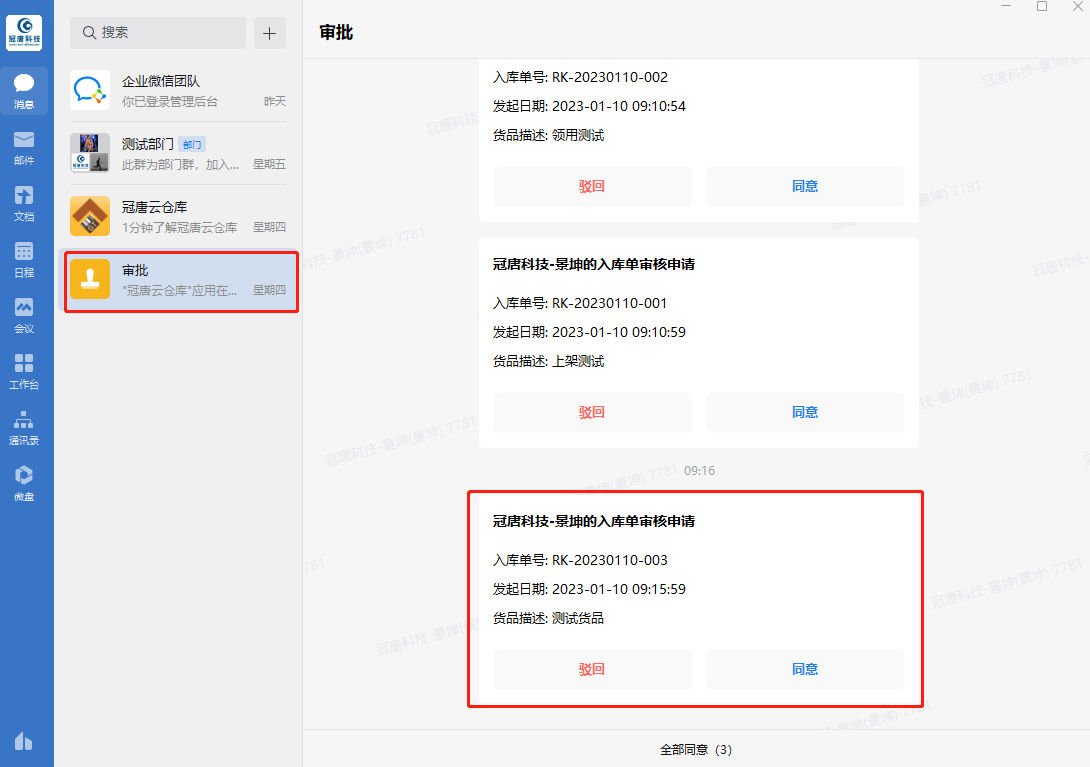The image size is (1090, 767).
Task: Open the 通讯录 contacts section
Action: pos(24,428)
